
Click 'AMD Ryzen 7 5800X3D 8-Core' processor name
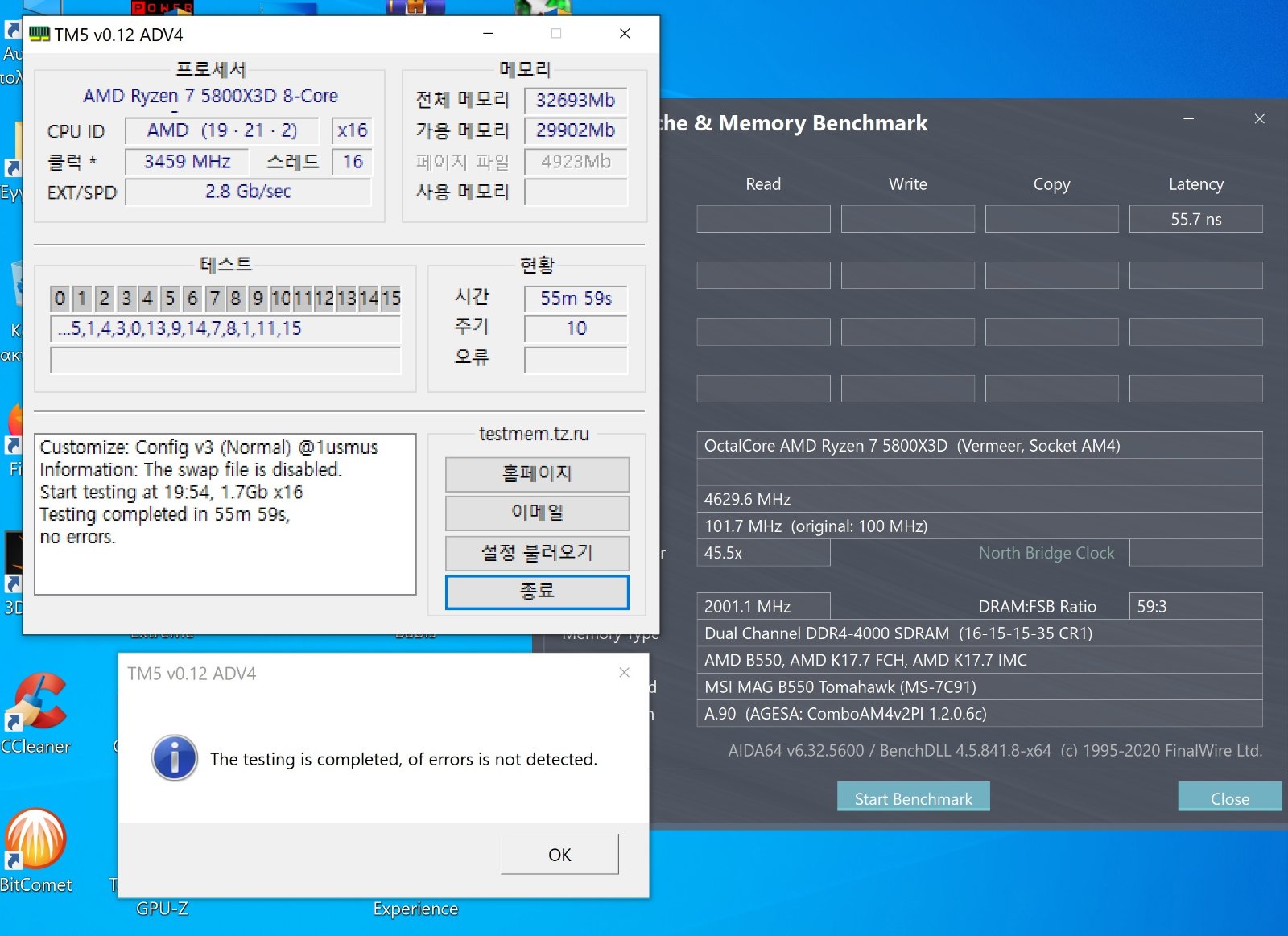211,96
